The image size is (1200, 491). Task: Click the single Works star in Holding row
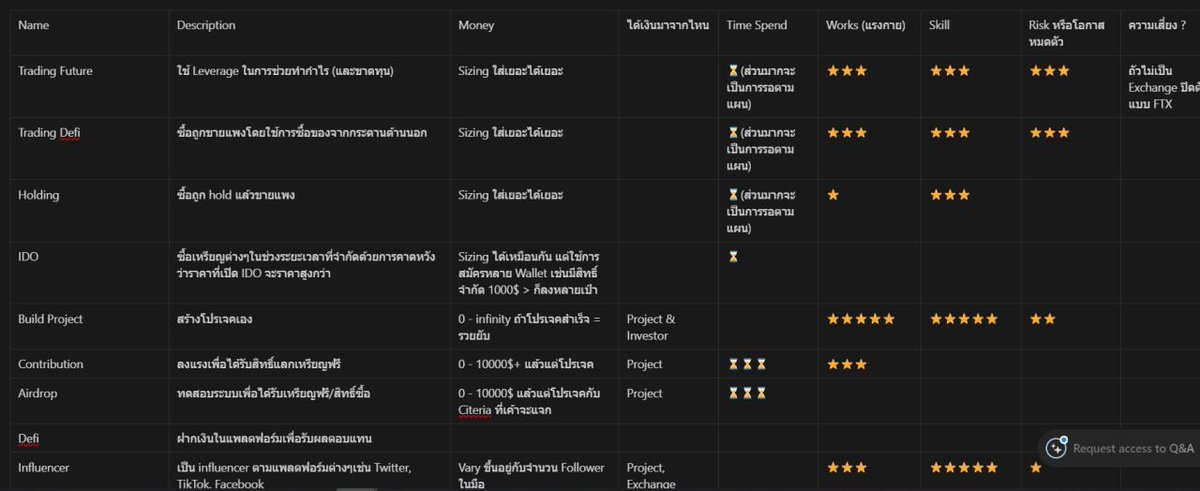pyautogui.click(x=833, y=195)
